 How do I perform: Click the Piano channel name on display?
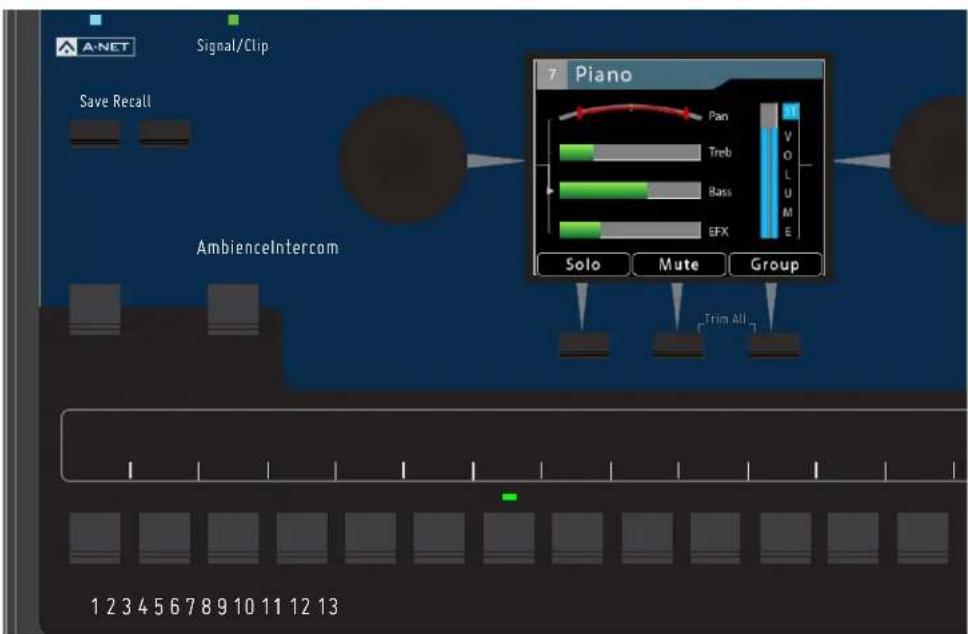[x=603, y=75]
